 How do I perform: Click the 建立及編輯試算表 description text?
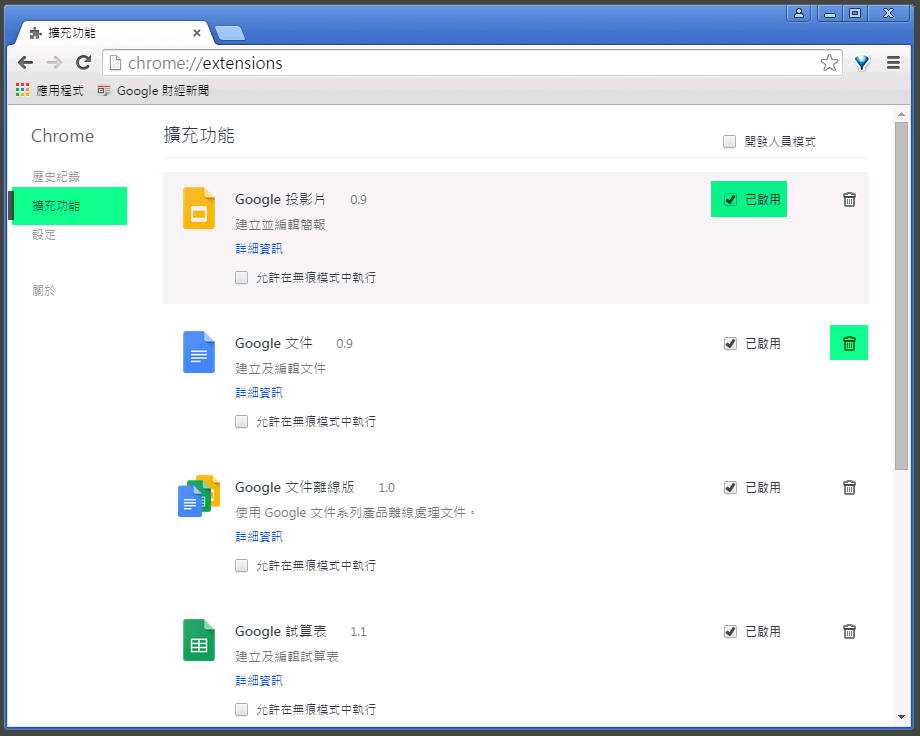[287, 656]
